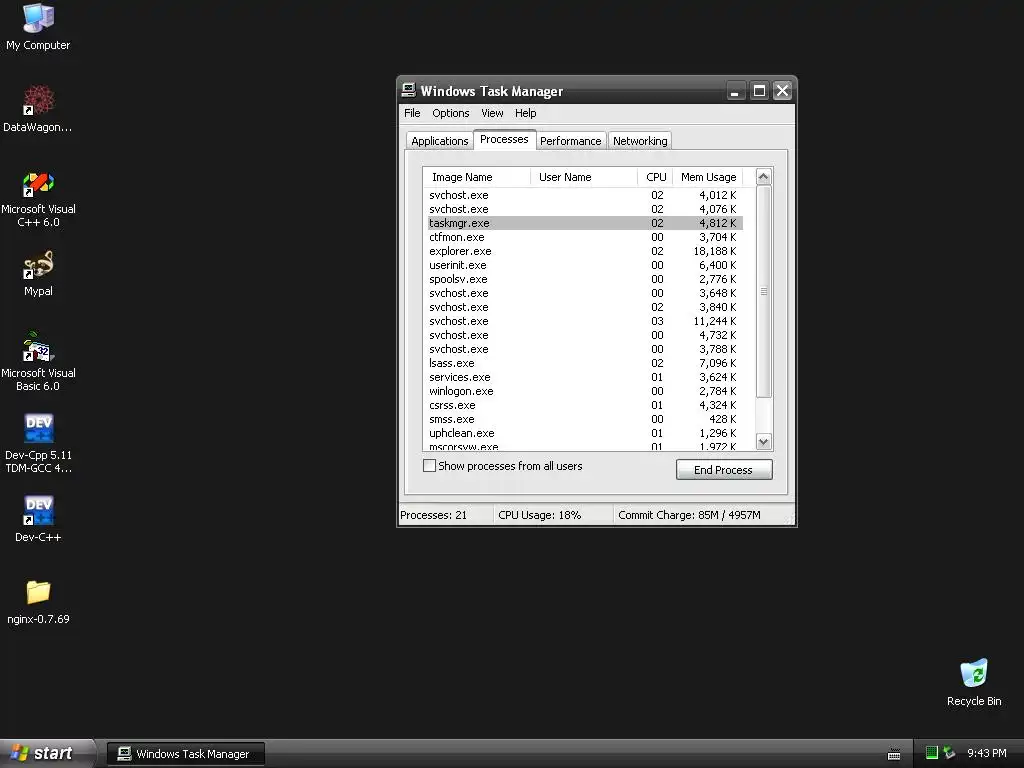Select svchost.exe using 4,012 K memory

coord(585,195)
